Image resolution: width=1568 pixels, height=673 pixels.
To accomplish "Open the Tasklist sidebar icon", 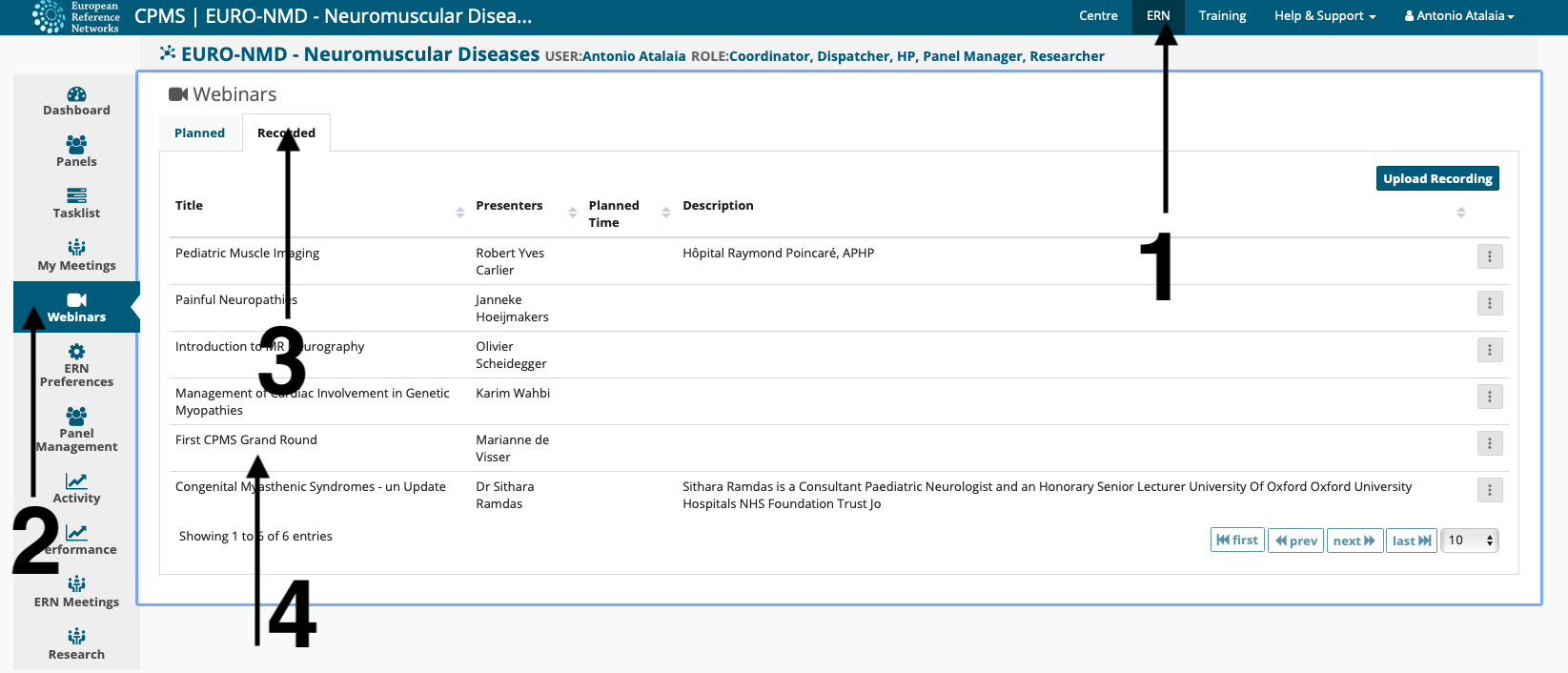I will pyautogui.click(x=76, y=196).
